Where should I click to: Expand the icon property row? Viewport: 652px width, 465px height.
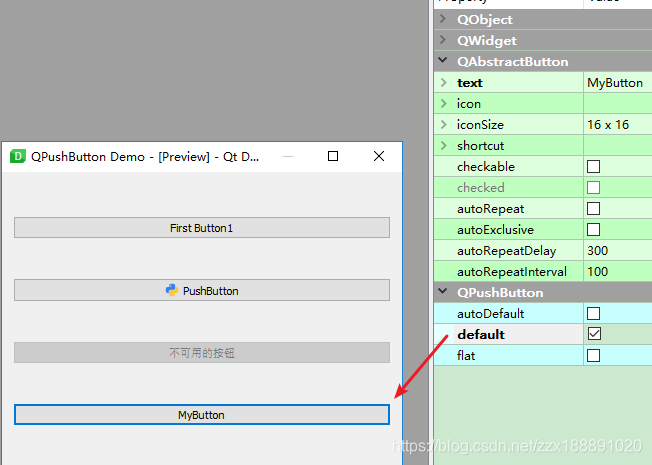[444, 103]
